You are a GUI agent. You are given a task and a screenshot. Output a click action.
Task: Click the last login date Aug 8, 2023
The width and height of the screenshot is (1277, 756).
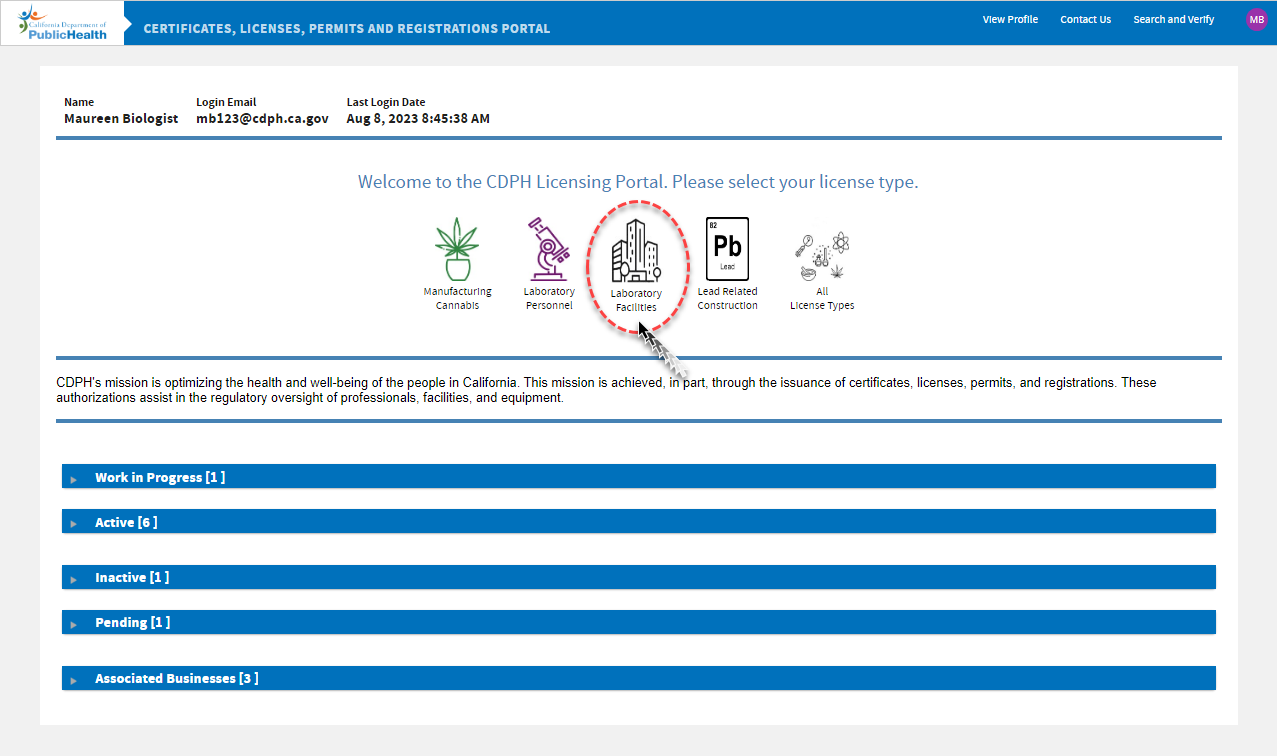pos(418,118)
